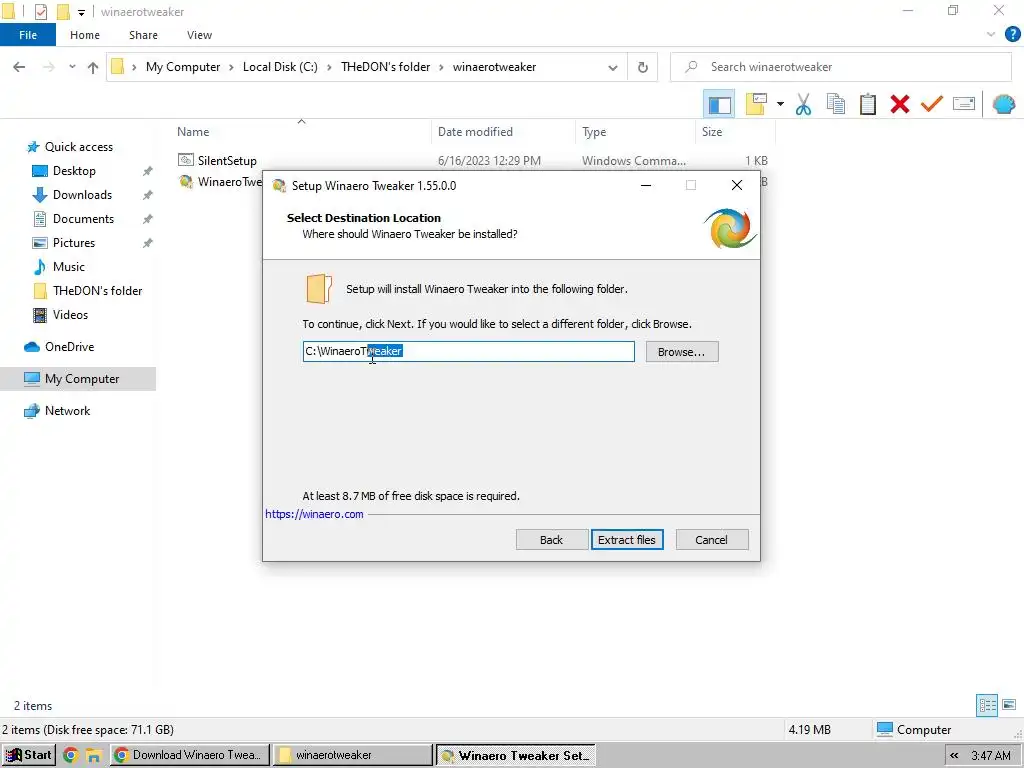Click the Search winaerotweaker field
This screenshot has height=768, width=1024.
pos(841,67)
